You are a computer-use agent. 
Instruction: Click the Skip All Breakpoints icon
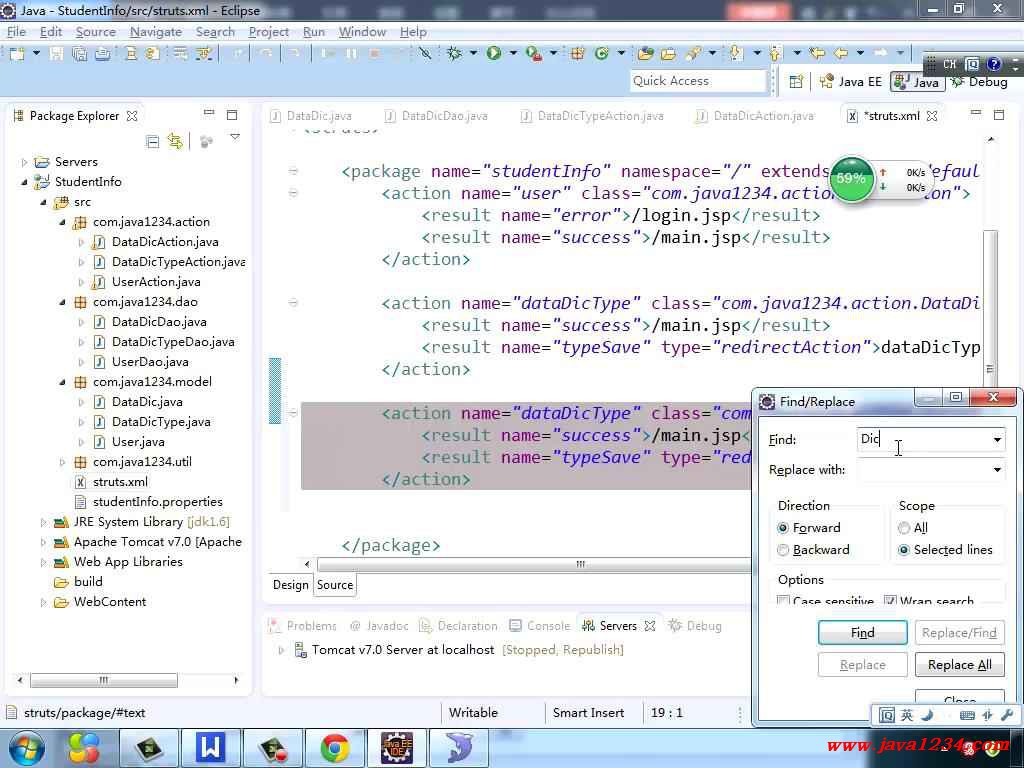[x=425, y=54]
